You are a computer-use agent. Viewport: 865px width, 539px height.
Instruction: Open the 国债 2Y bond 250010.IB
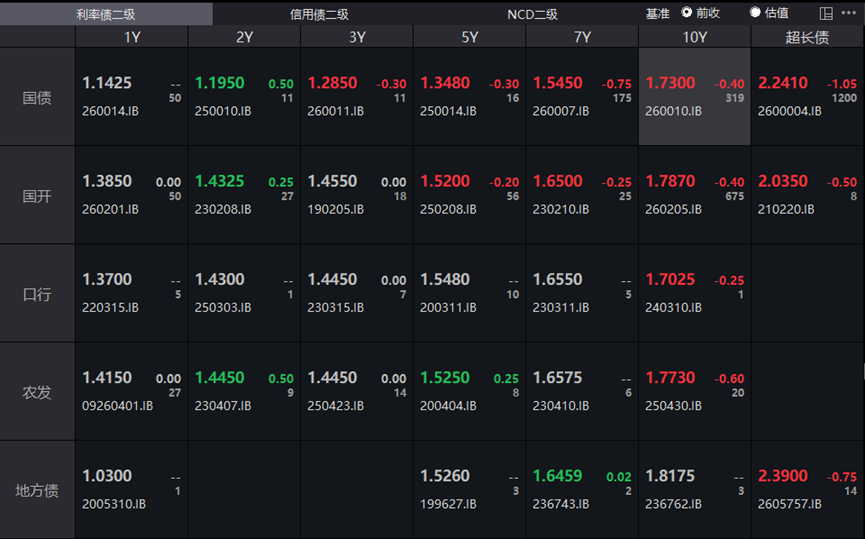[223, 111]
